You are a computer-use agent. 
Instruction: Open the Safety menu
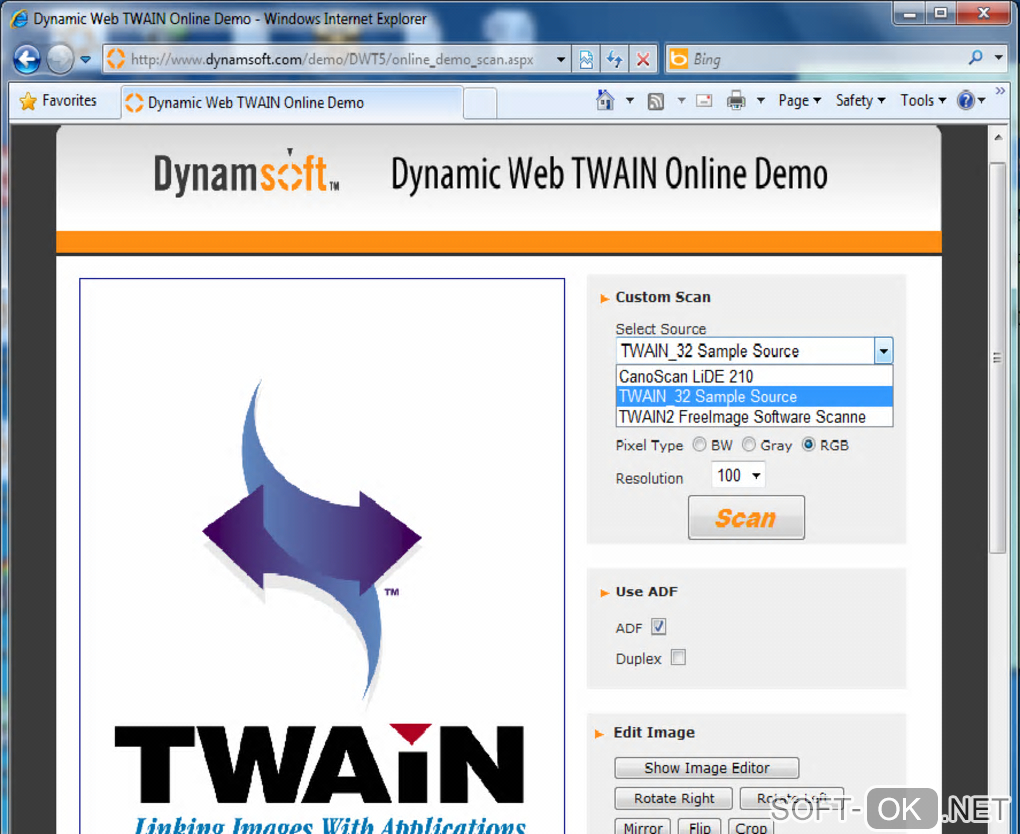[860, 101]
